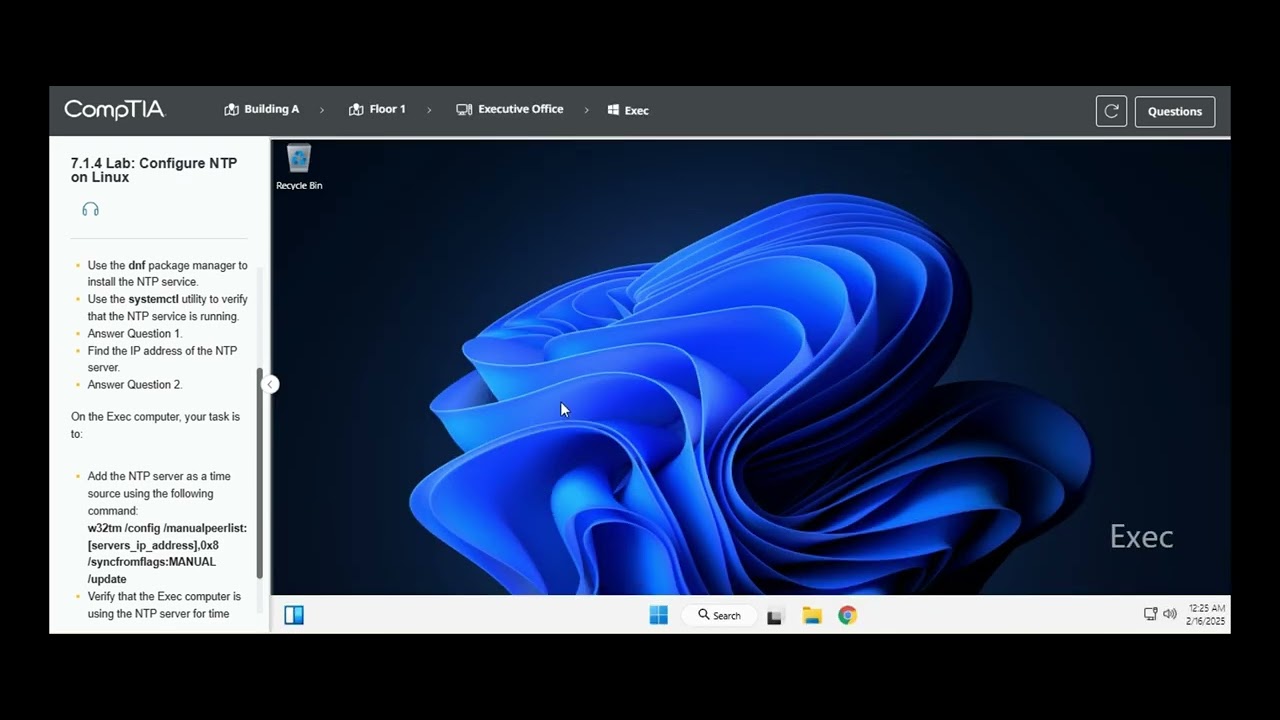Select the Floor 1 breadcrumb
The width and height of the screenshot is (1280, 720).
(377, 110)
